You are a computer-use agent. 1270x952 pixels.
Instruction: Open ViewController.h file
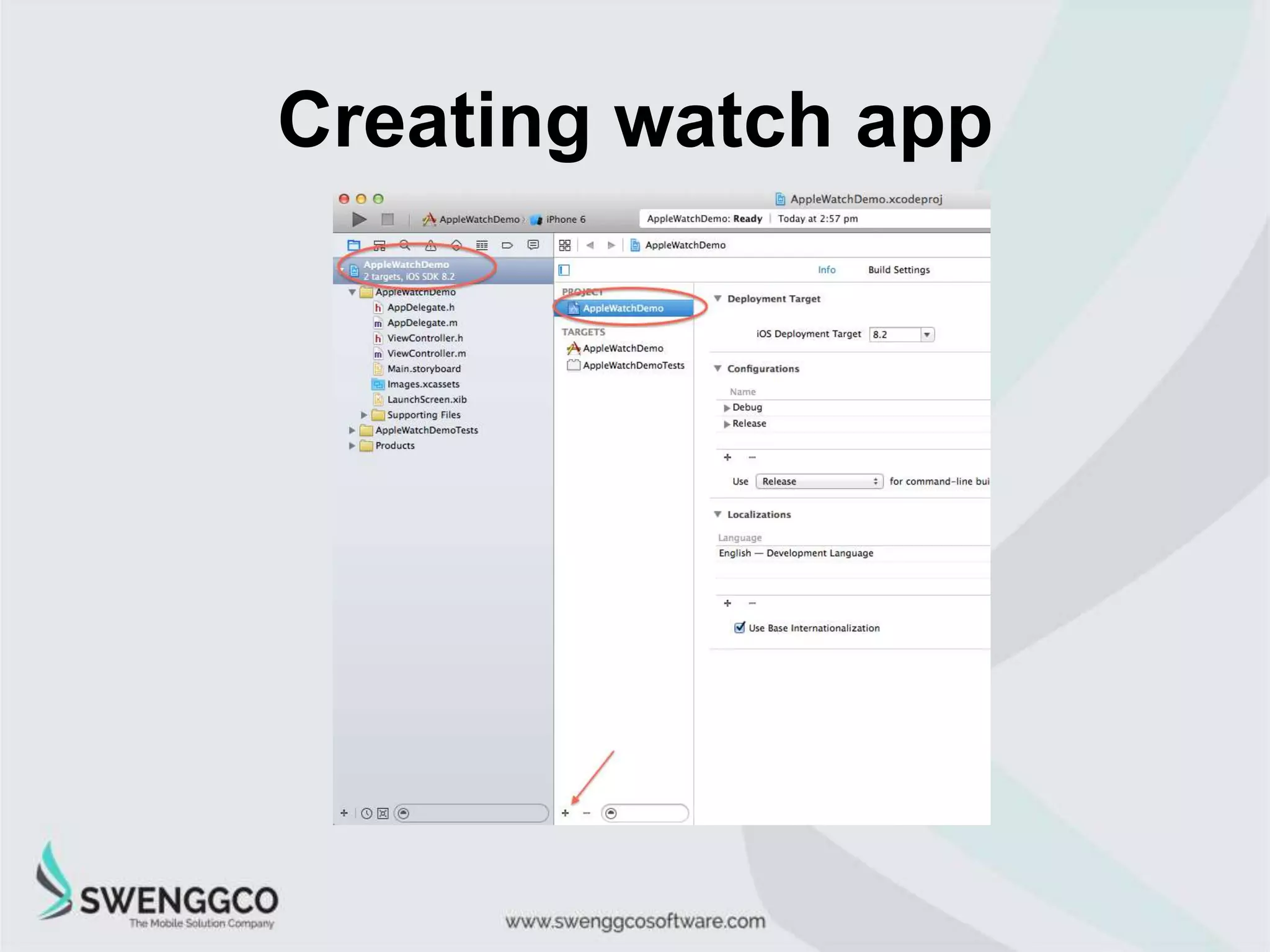[x=419, y=338]
